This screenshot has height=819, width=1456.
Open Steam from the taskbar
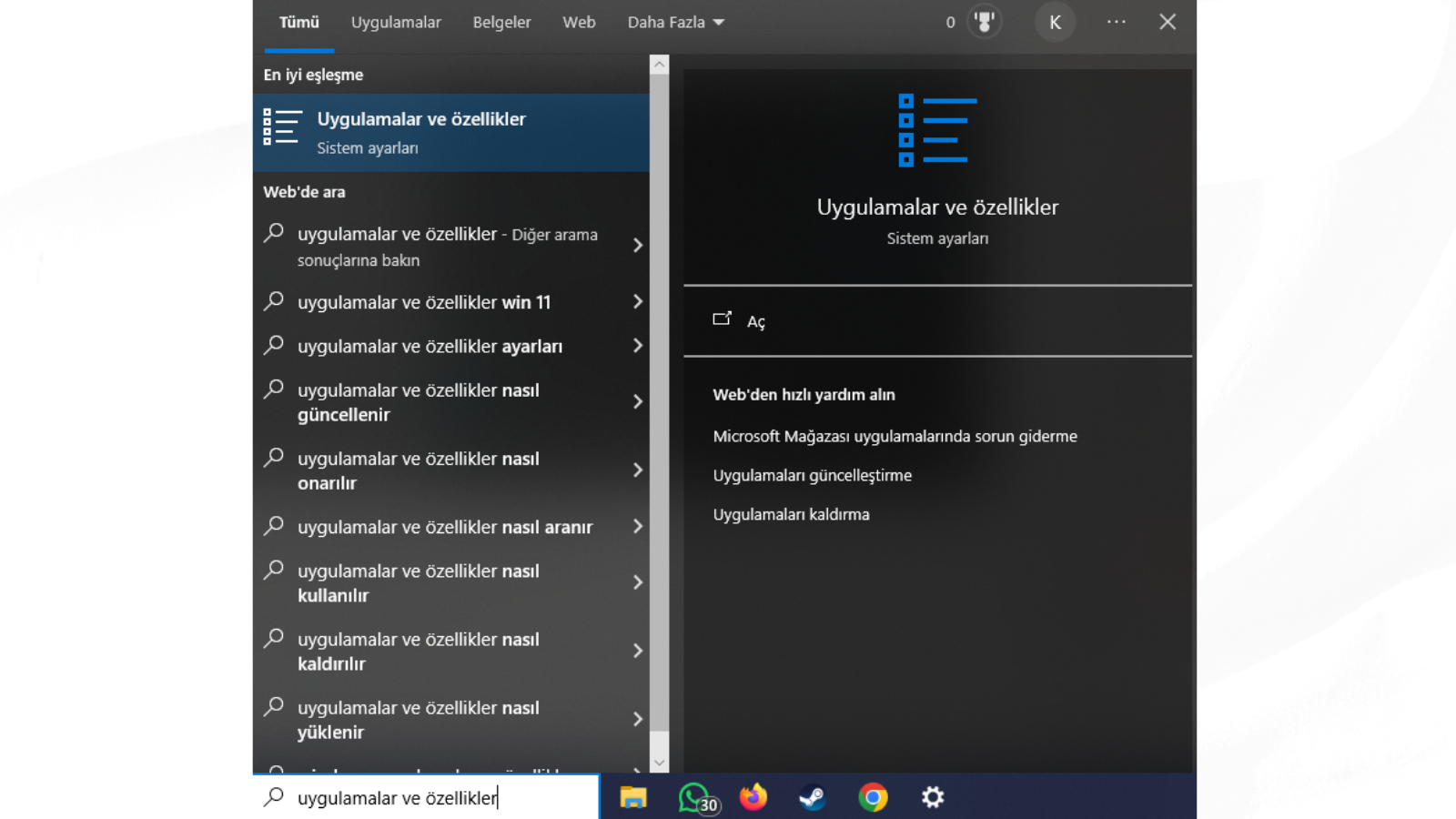click(x=813, y=798)
